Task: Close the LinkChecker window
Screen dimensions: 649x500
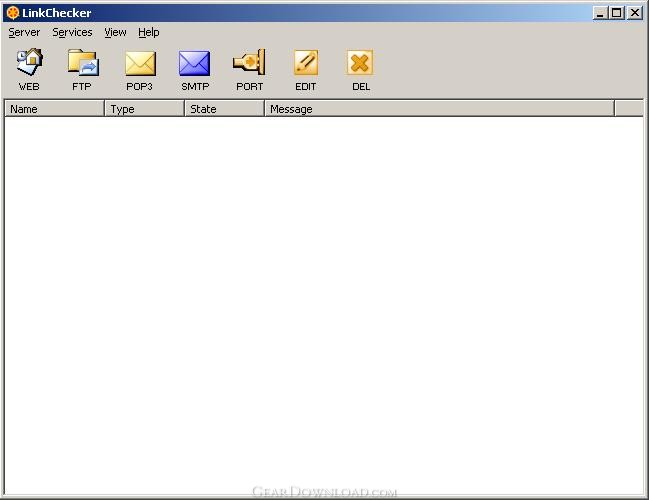Action: coord(634,13)
